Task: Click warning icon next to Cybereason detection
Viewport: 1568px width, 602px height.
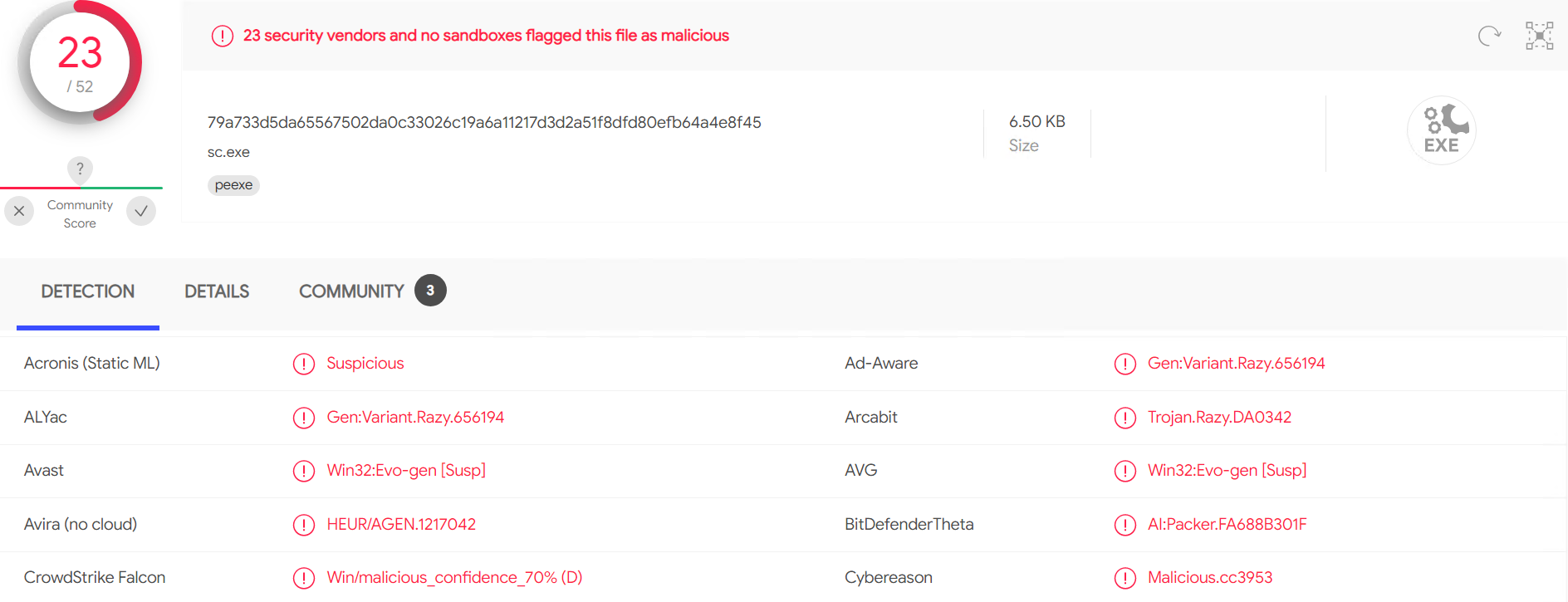Action: pos(1125,578)
